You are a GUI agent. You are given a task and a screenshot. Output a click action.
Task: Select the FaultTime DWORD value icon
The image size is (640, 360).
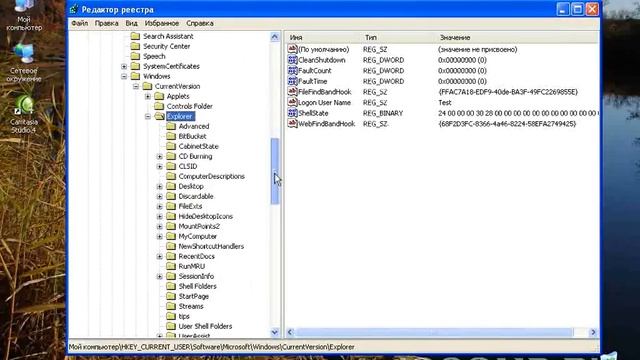point(292,81)
